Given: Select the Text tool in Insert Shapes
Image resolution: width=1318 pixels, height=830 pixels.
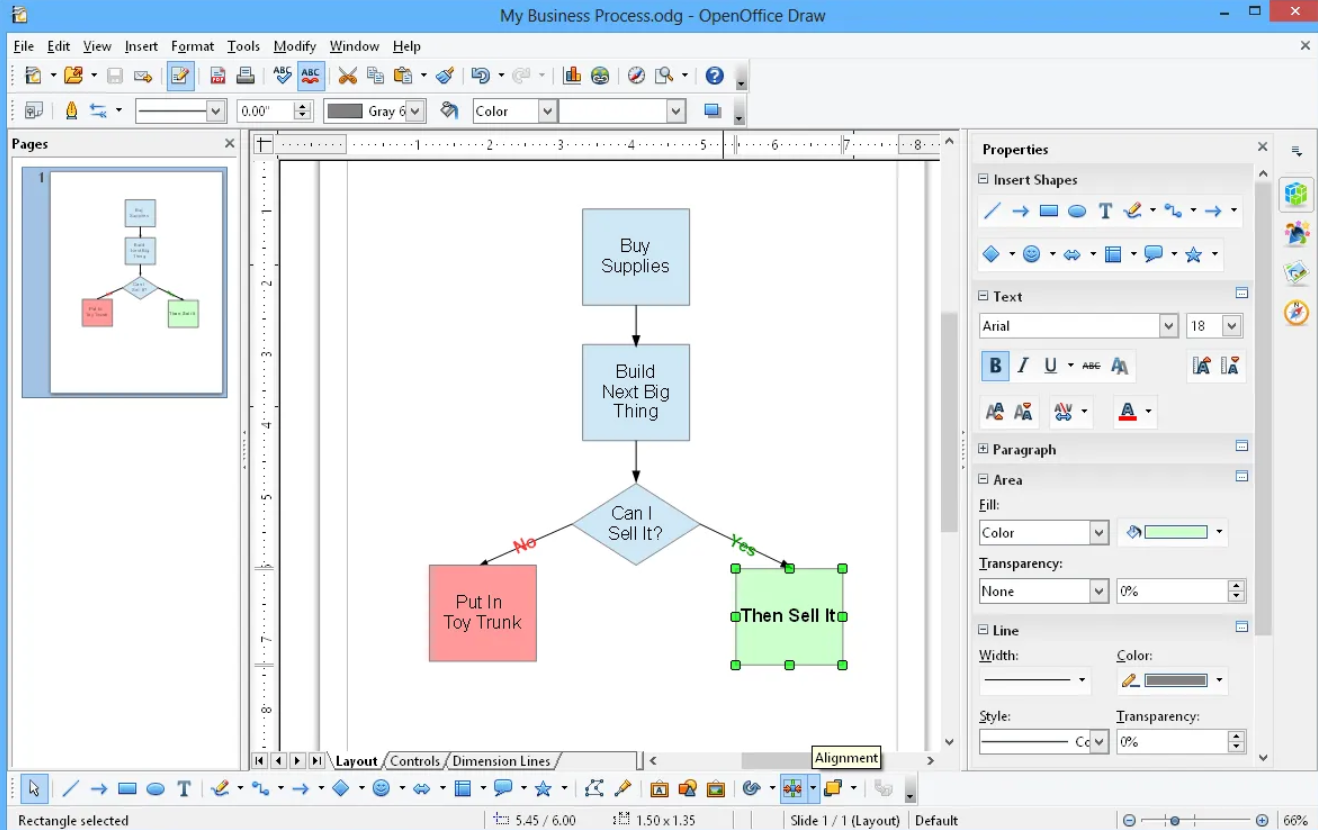Looking at the screenshot, I should 1105,211.
